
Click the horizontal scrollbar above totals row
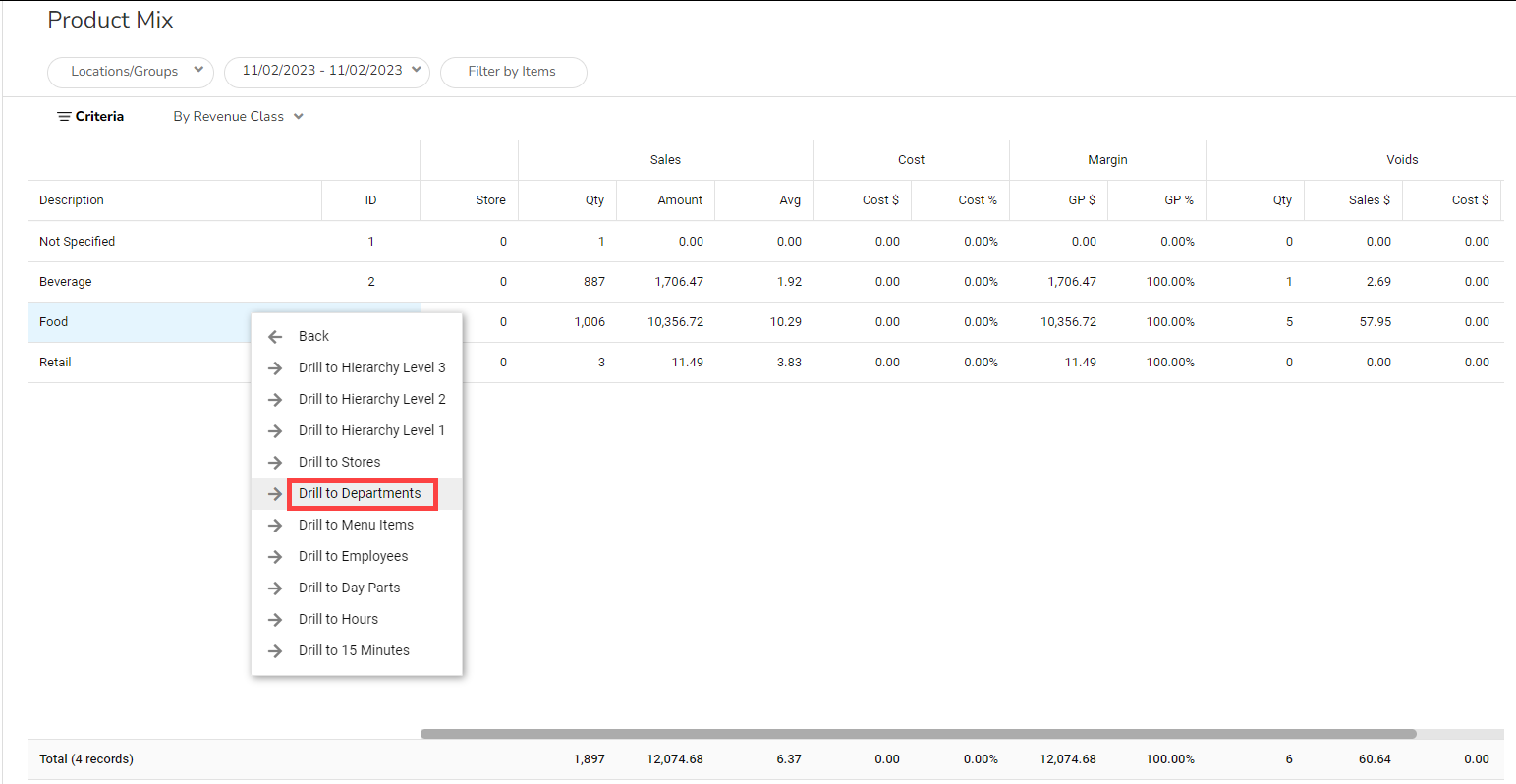(918, 734)
